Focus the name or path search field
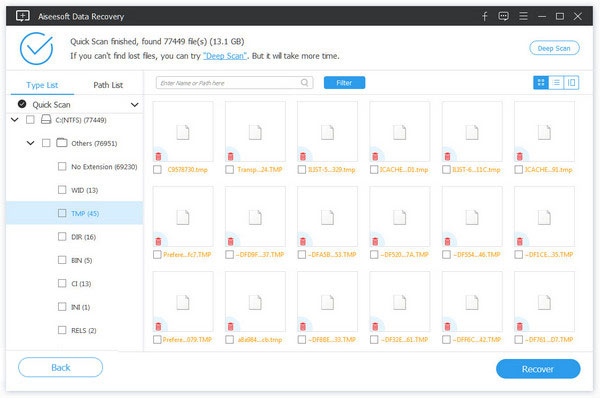Screen dimensions: 600x398 235,83
